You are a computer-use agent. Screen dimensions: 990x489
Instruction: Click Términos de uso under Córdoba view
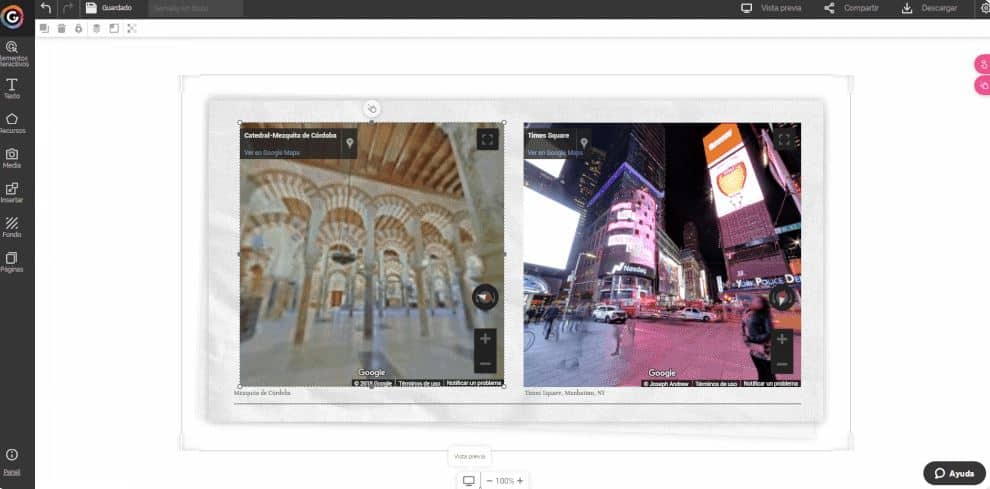pyautogui.click(x=419, y=383)
